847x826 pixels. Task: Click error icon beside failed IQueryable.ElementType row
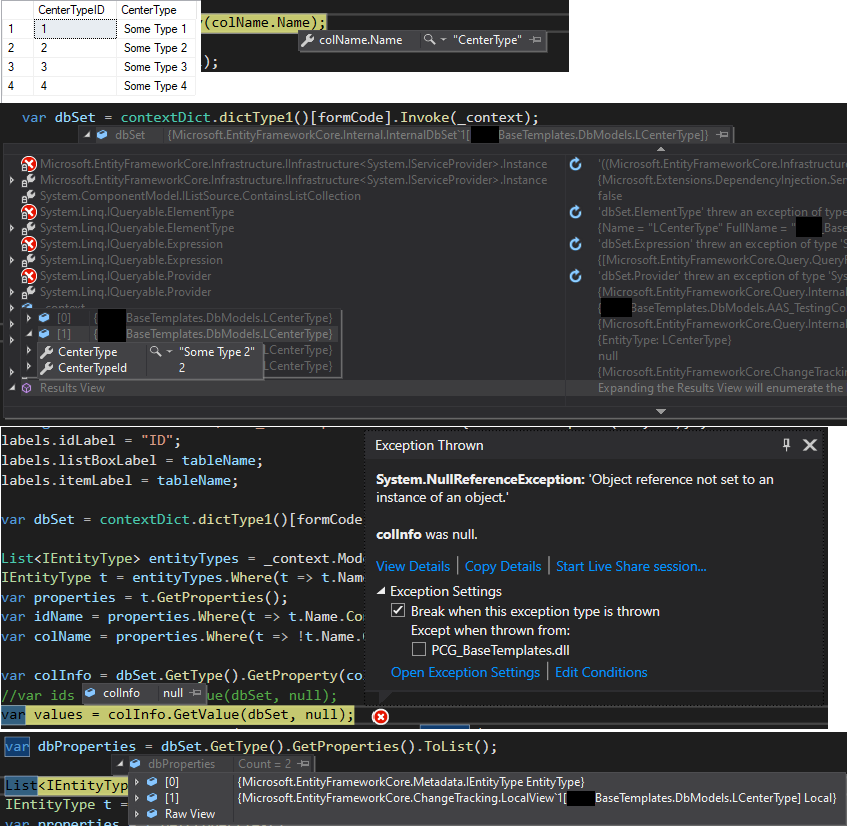(x=29, y=212)
